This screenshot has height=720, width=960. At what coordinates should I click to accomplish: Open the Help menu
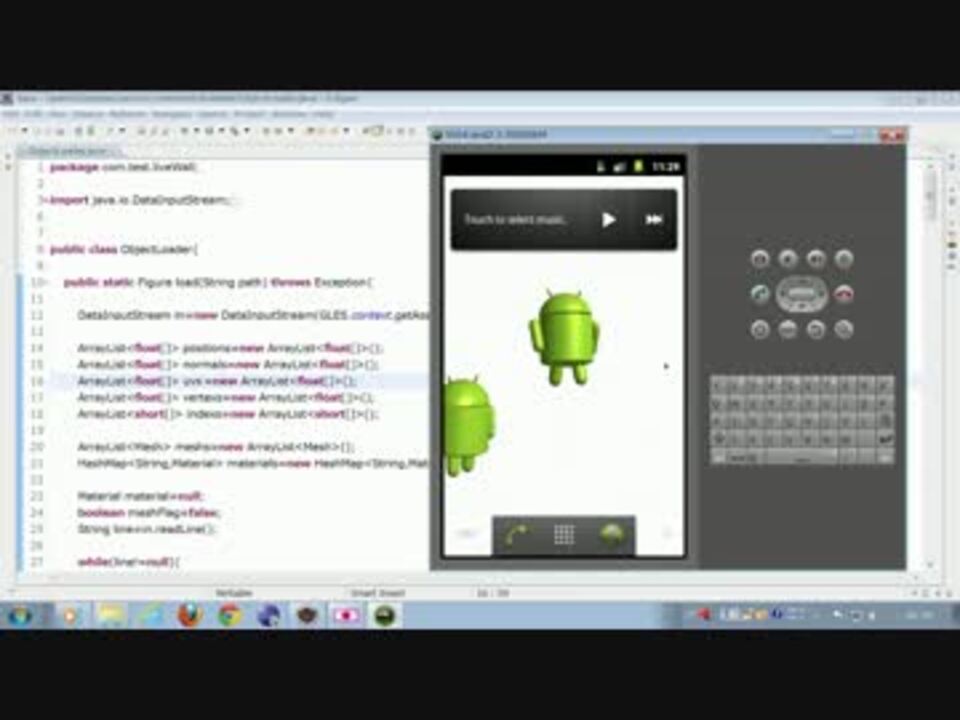click(x=323, y=114)
